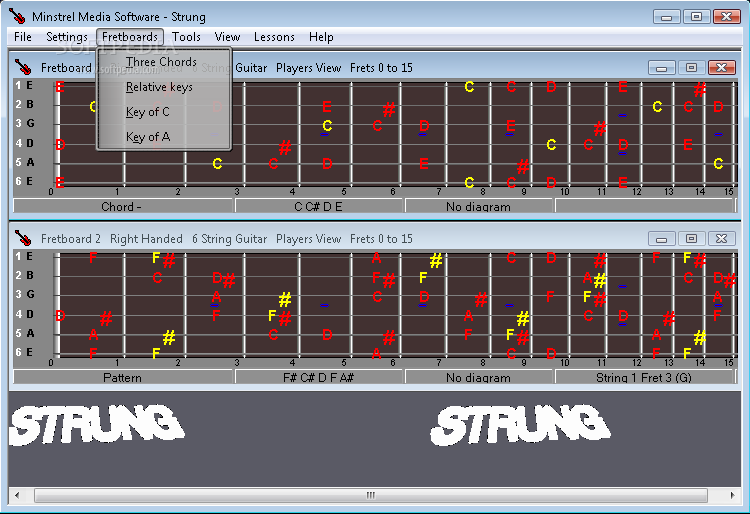This screenshot has width=750, height=514.
Task: Click the Strung guitar icon in main title bar
Action: pos(17,17)
